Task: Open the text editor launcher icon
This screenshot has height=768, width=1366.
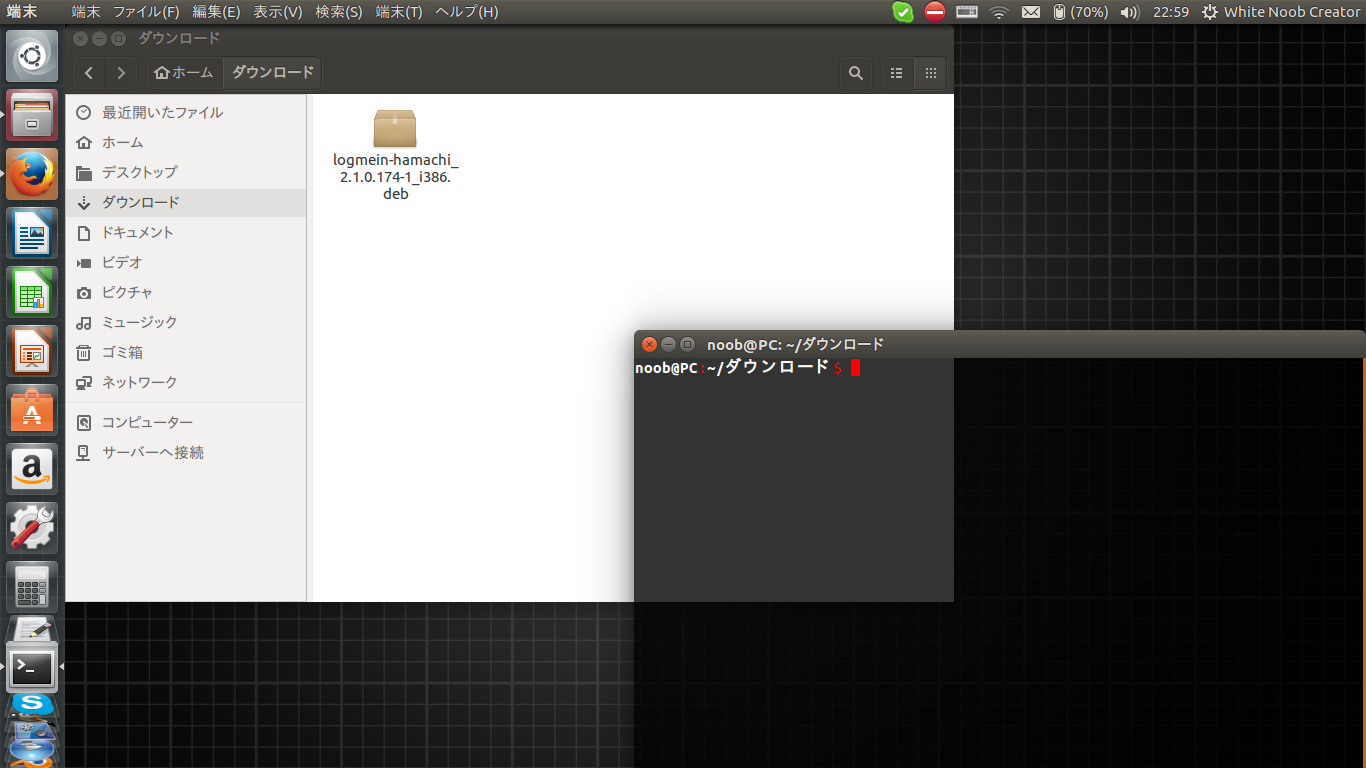Action: pos(32,630)
